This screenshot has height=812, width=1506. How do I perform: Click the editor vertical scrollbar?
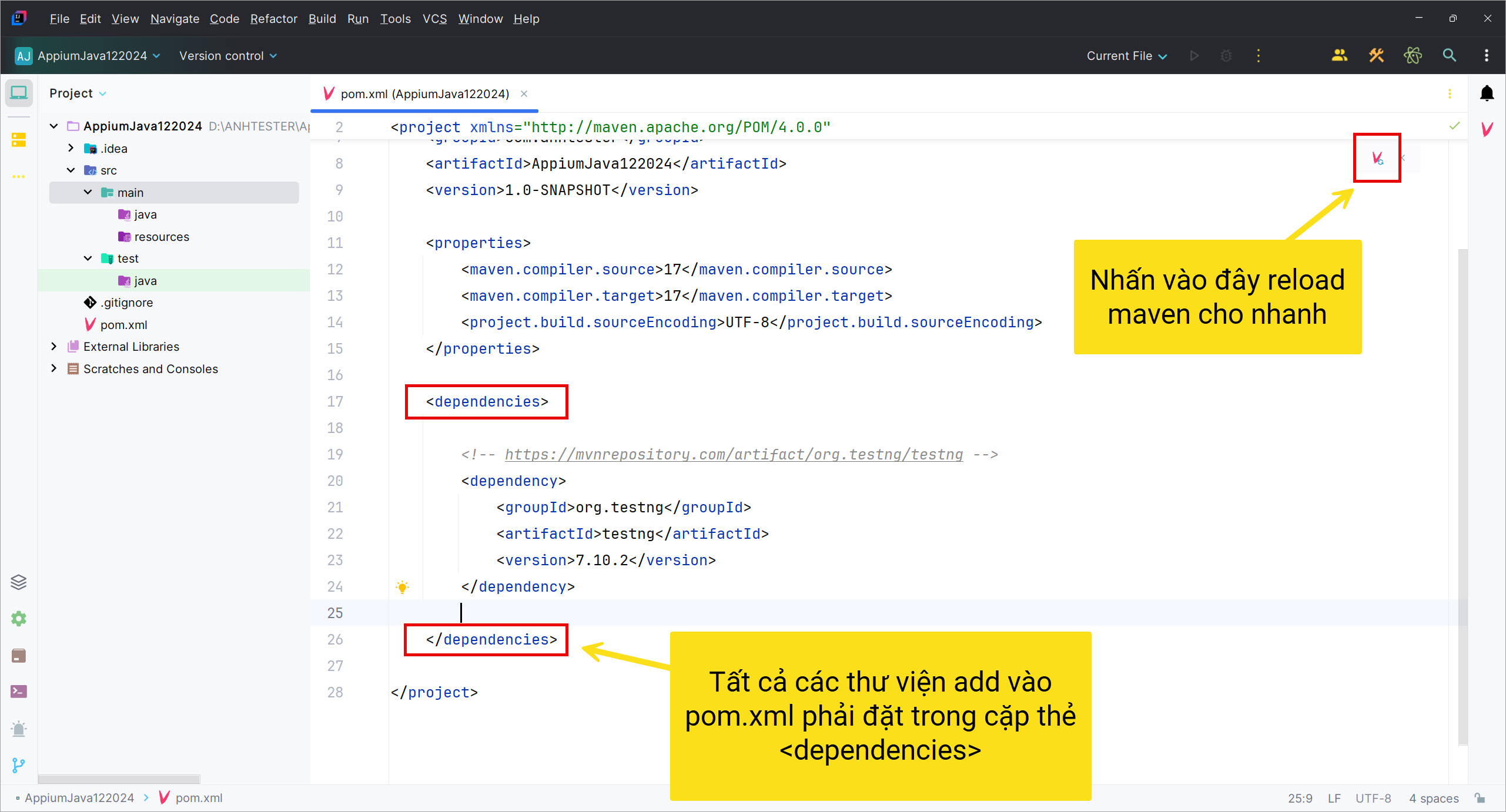coord(1463,496)
